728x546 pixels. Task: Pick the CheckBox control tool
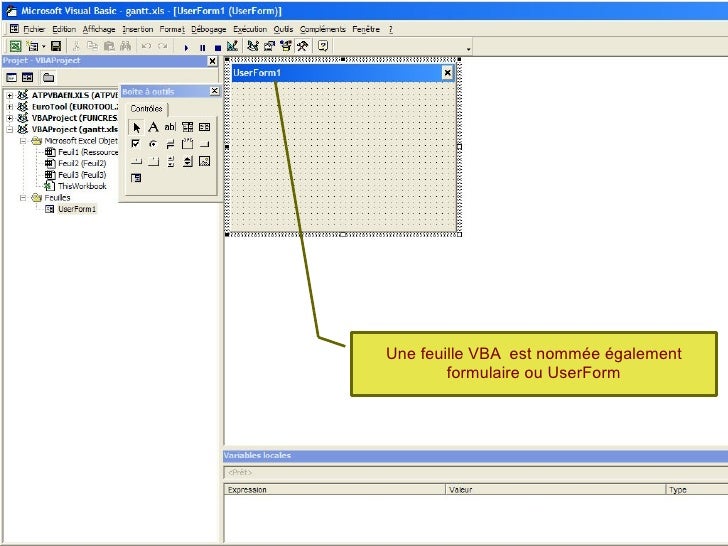point(136,144)
